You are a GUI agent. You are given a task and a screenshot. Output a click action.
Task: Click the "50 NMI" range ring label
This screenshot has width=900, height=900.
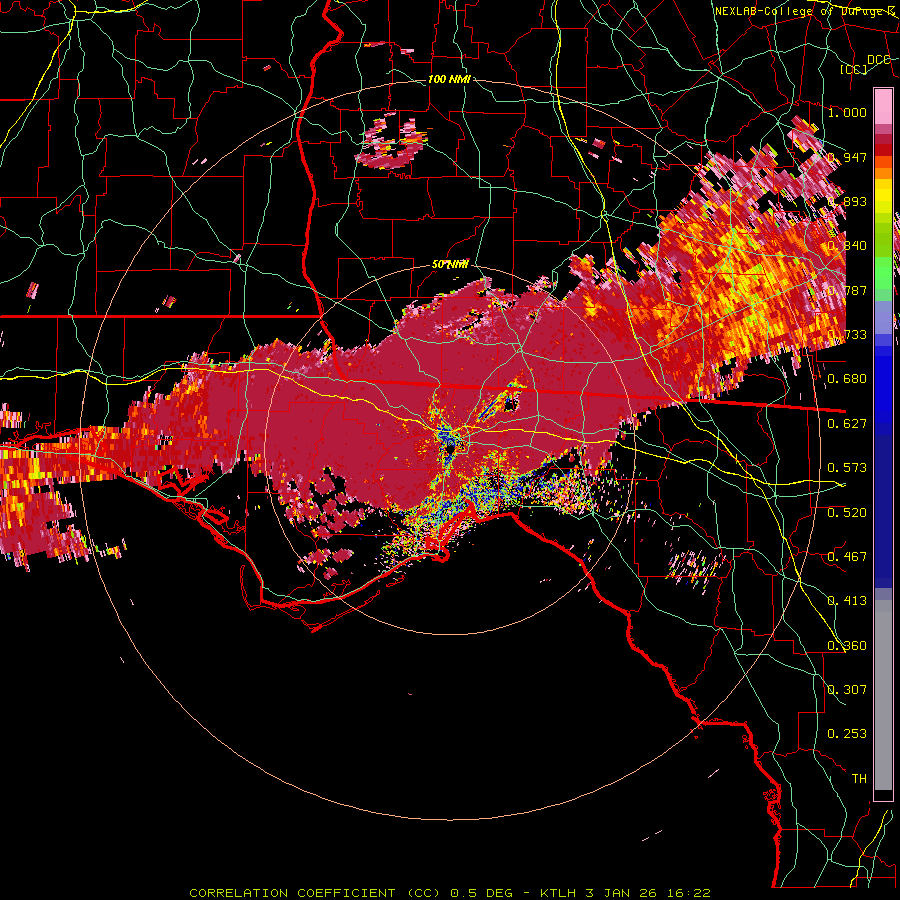pos(450,264)
